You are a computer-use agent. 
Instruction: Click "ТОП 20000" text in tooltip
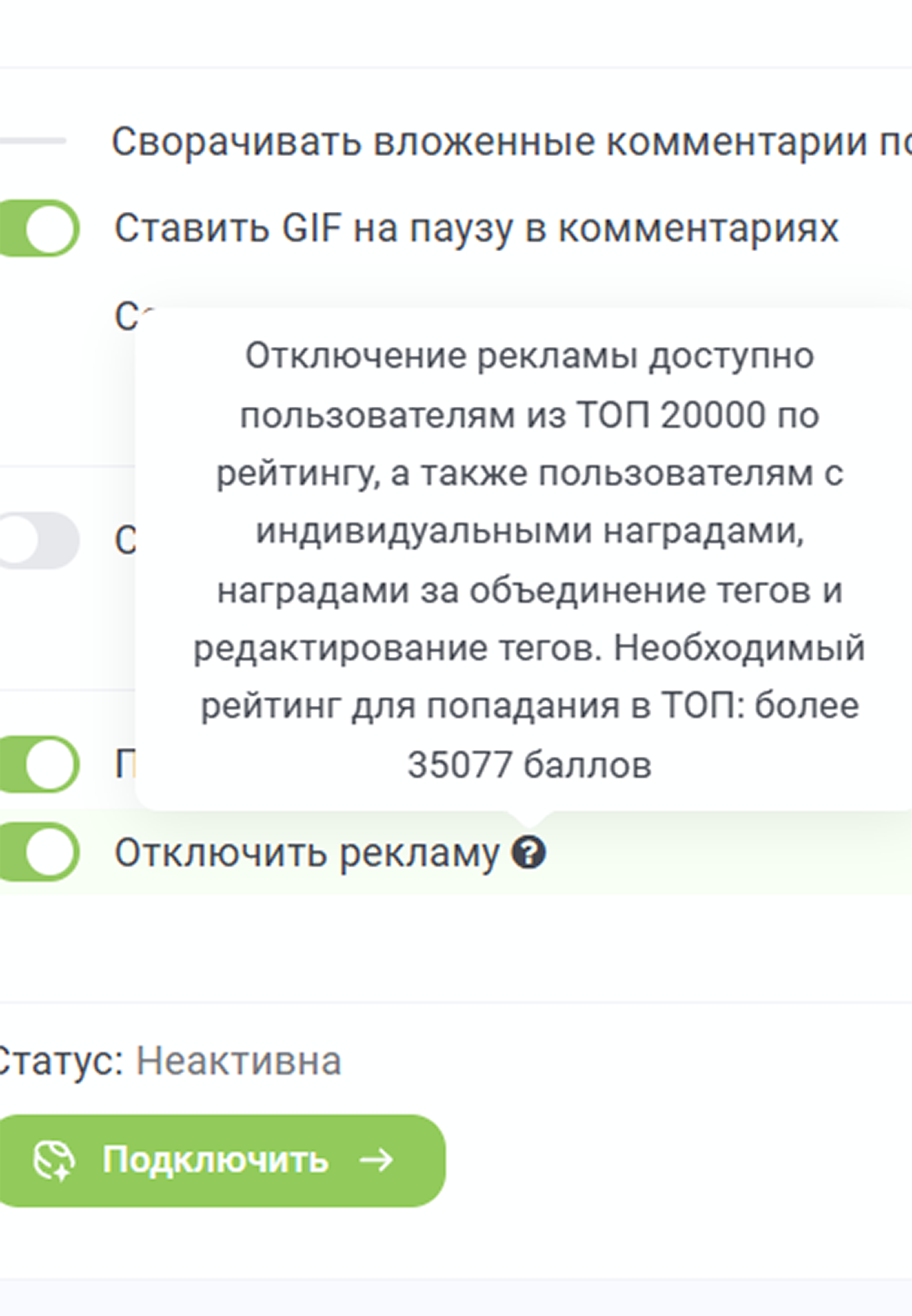coord(671,415)
